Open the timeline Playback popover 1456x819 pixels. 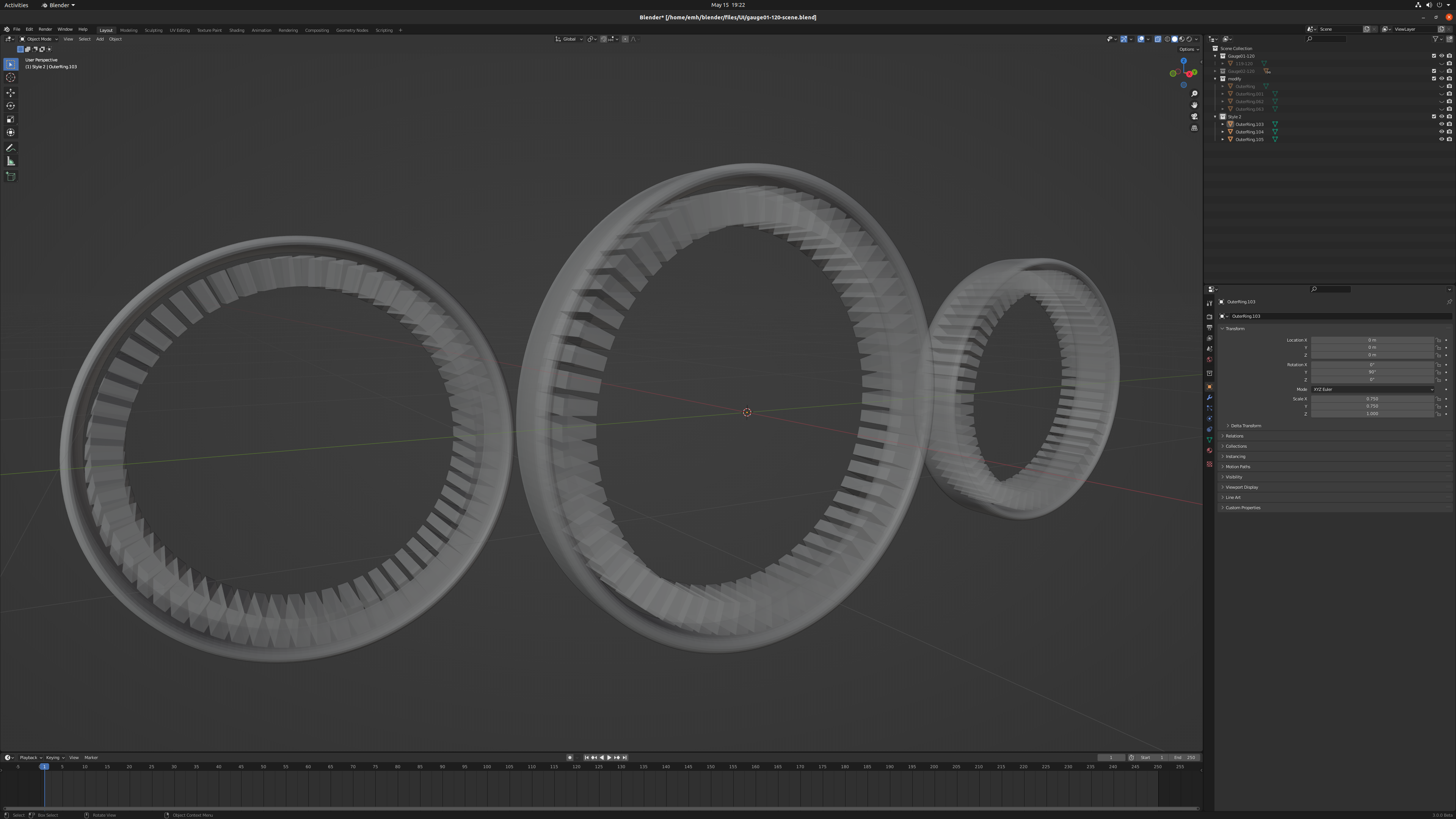30,758
